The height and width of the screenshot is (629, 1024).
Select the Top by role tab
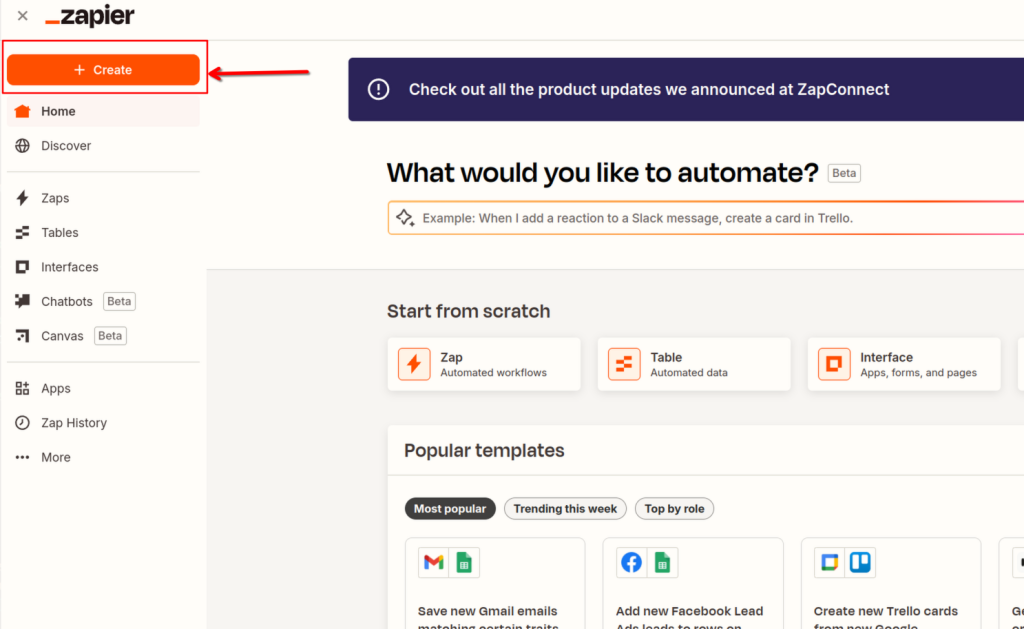[x=674, y=509]
